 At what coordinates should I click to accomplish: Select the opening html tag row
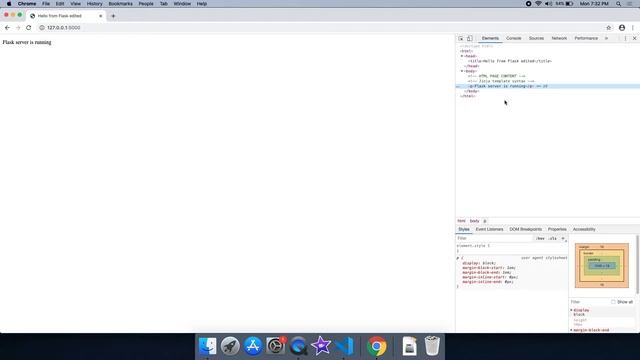coord(467,51)
